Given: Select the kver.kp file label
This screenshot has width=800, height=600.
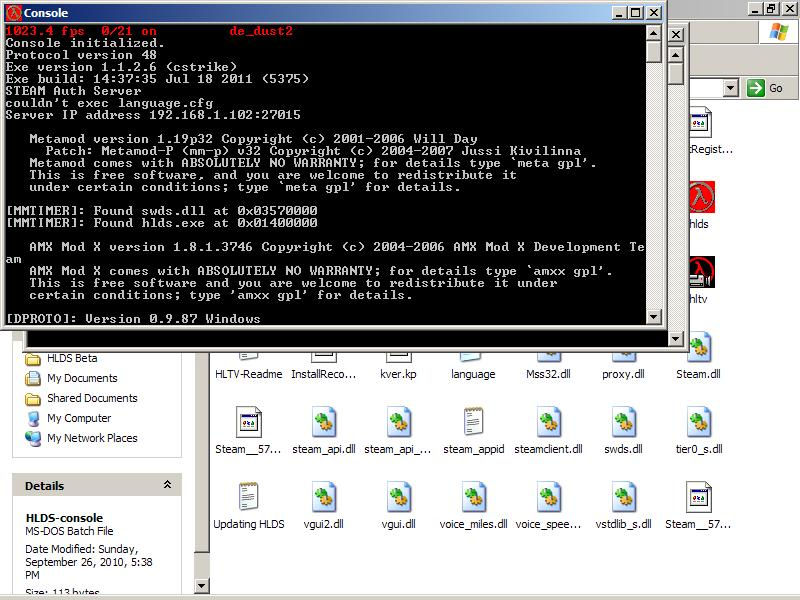Looking at the screenshot, I should (398, 374).
